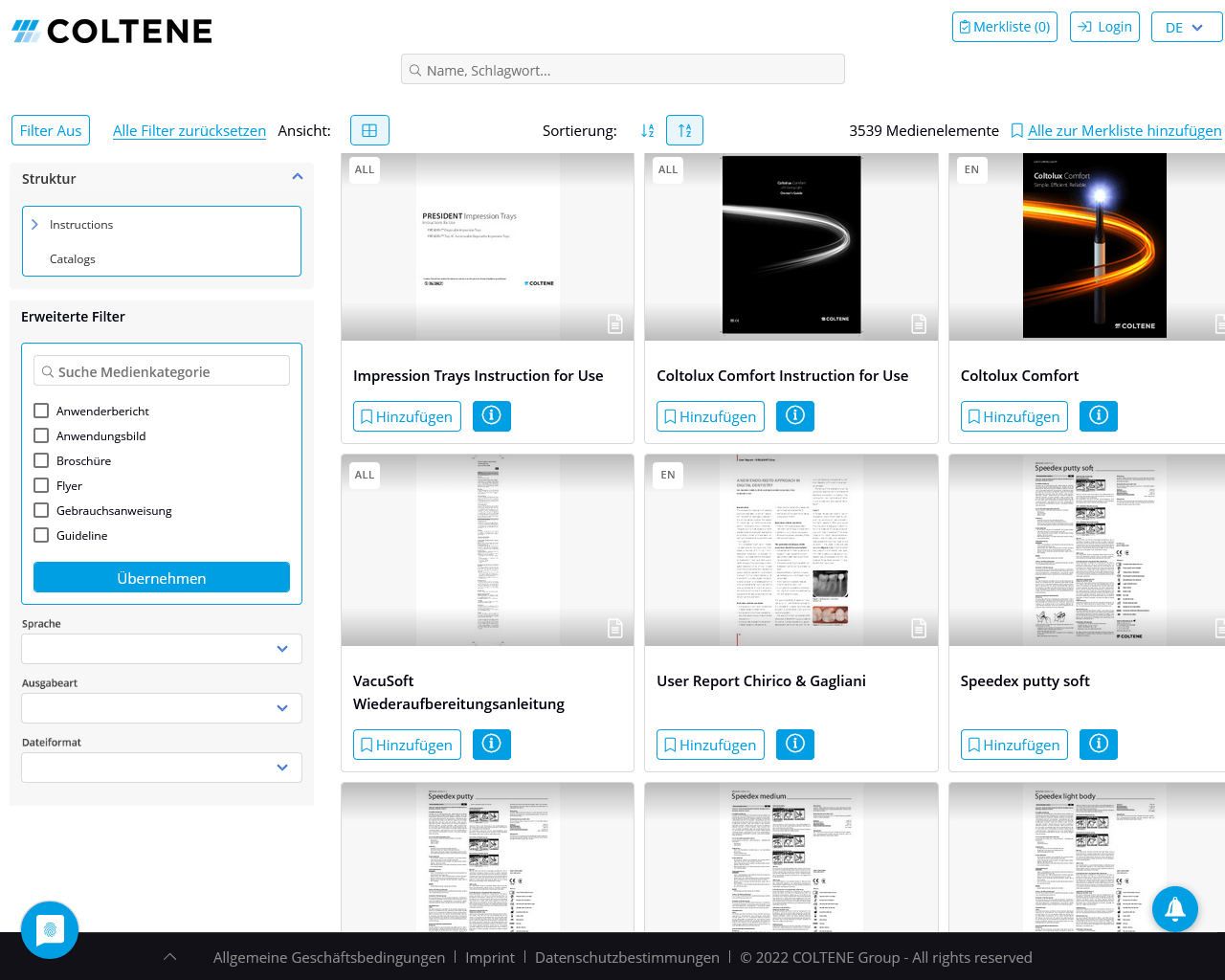This screenshot has height=980, width=1225.
Task: Open the Merkliste (0) watchlist
Action: (1005, 27)
